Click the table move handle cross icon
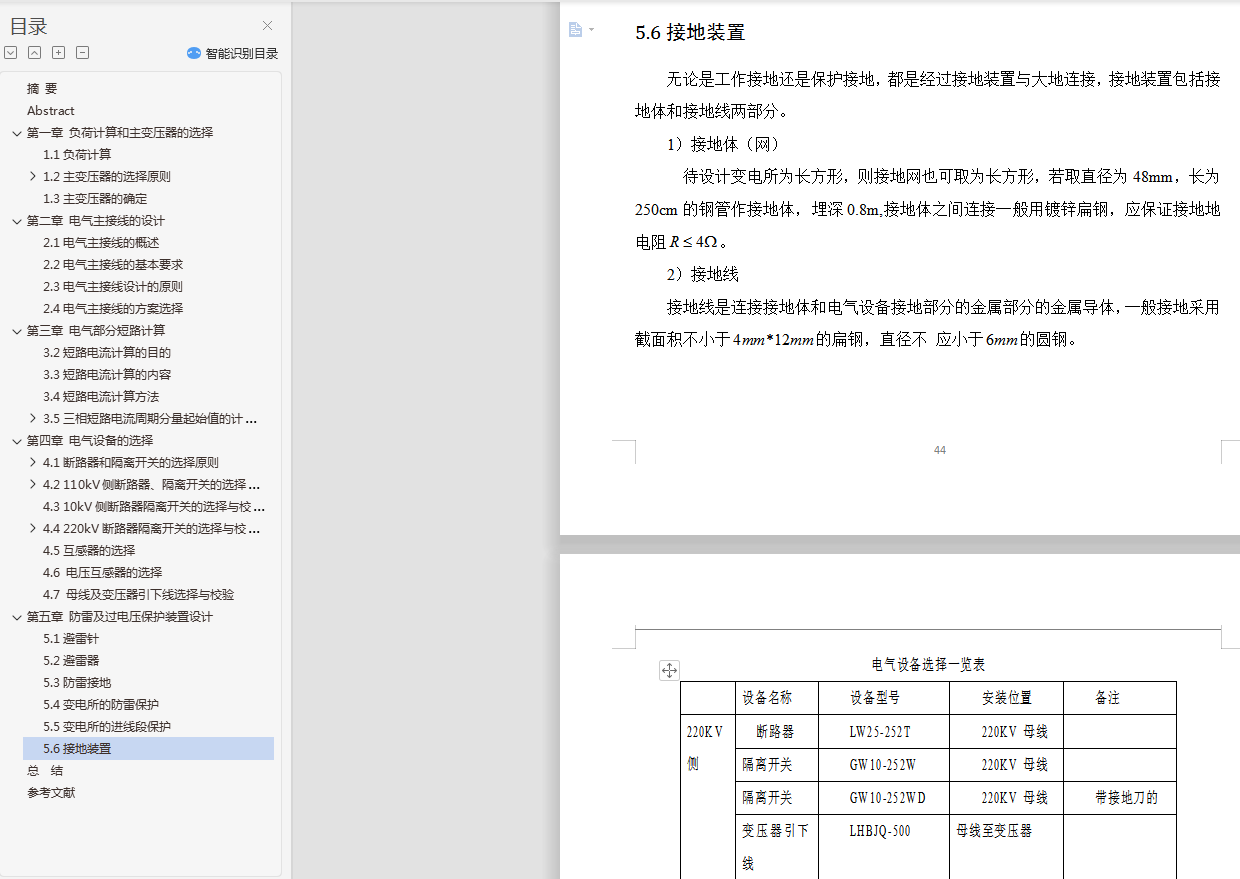Viewport: 1240px width, 879px height. (669, 670)
